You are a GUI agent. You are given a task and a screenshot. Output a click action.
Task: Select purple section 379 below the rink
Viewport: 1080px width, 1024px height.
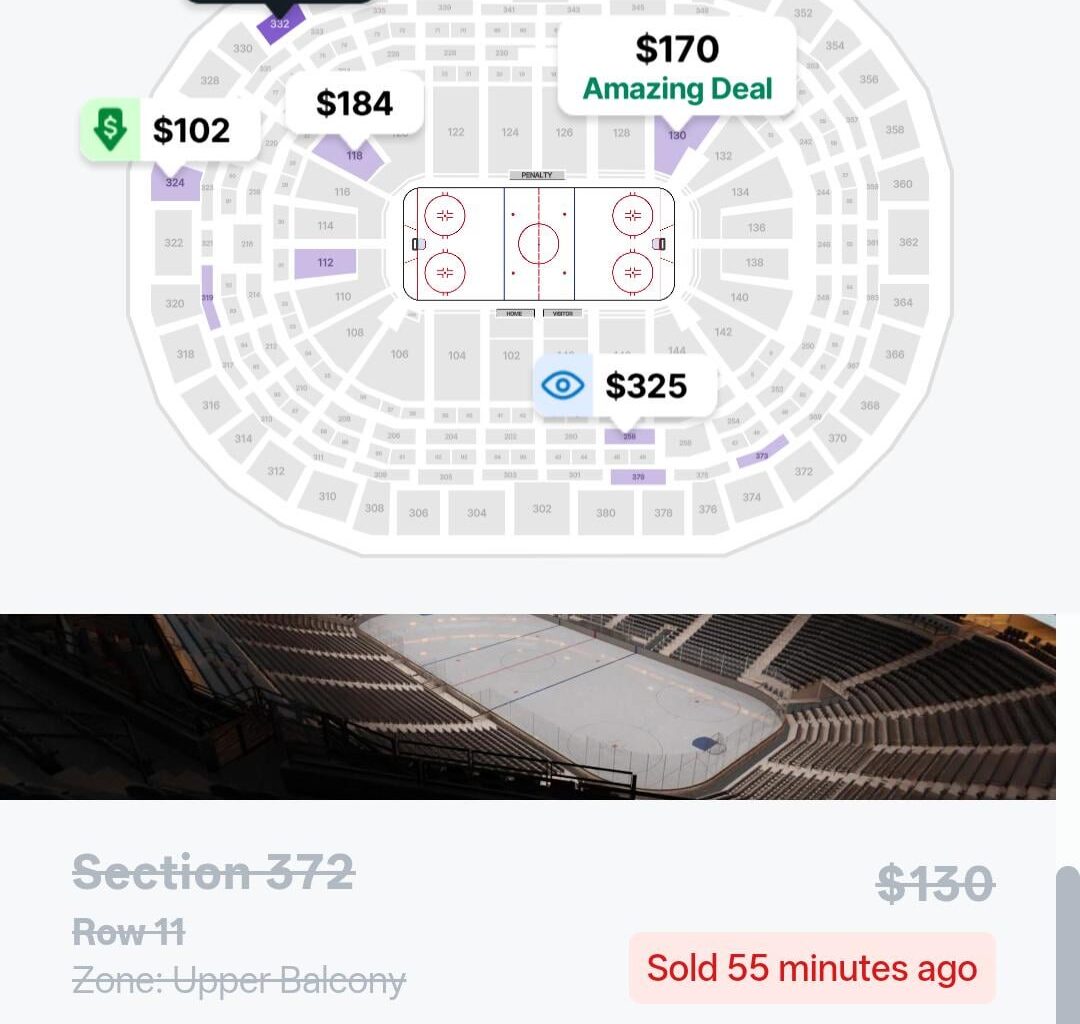[x=637, y=477]
